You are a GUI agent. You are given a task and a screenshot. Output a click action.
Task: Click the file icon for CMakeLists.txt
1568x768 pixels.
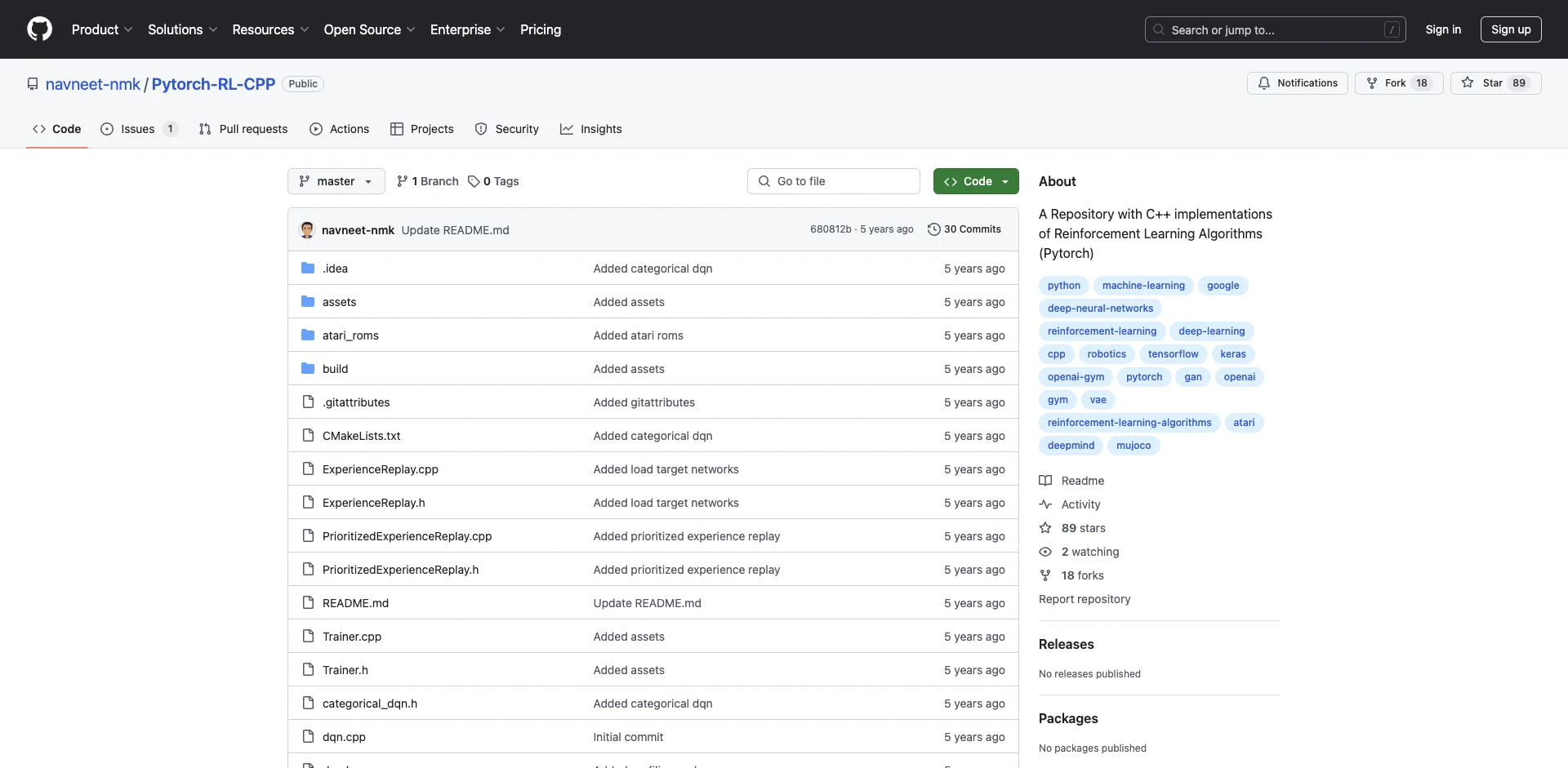pos(308,436)
